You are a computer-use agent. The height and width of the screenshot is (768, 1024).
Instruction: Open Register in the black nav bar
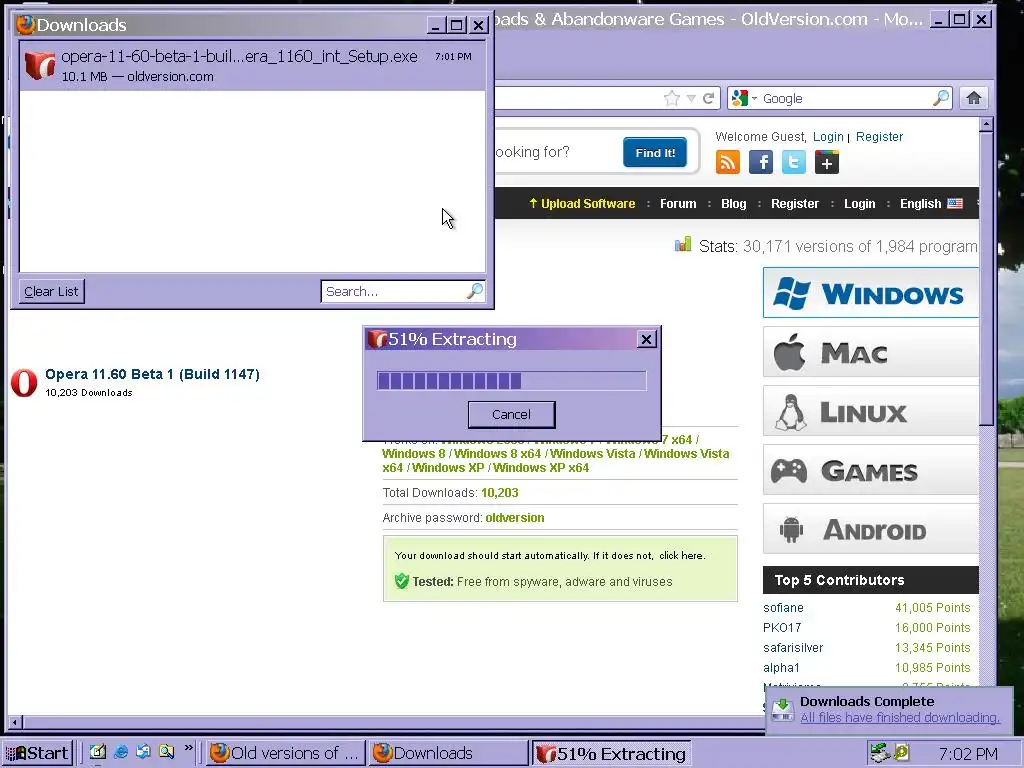pos(795,204)
